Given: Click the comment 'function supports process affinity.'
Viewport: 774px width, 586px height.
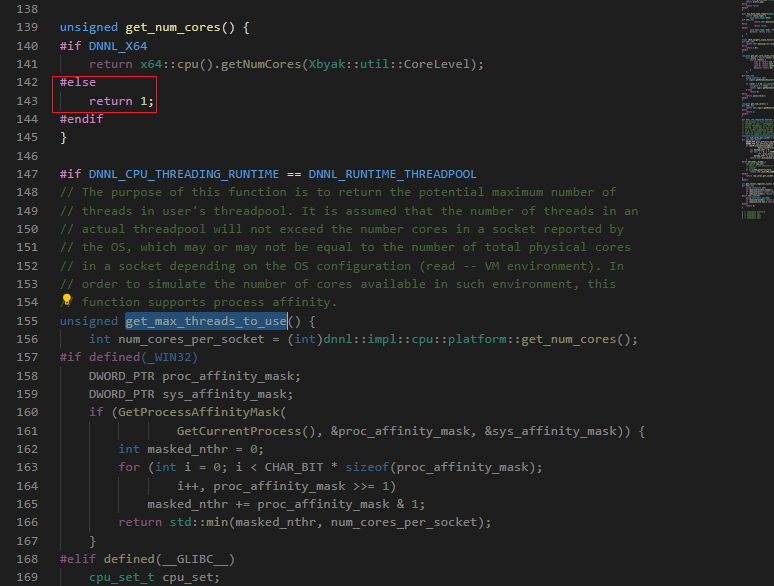Looking at the screenshot, I should 209,302.
